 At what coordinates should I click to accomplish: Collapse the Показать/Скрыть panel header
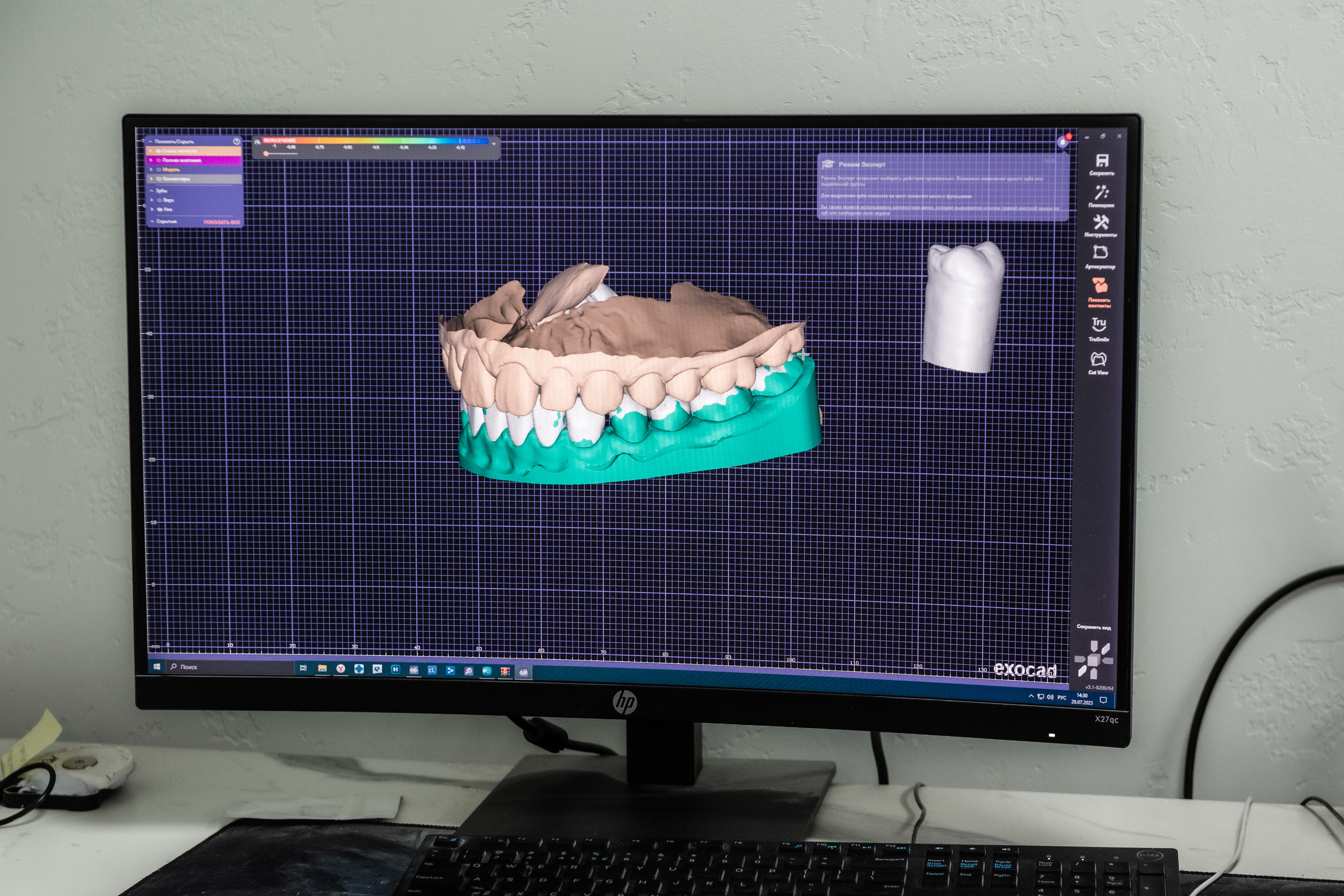coord(150,141)
